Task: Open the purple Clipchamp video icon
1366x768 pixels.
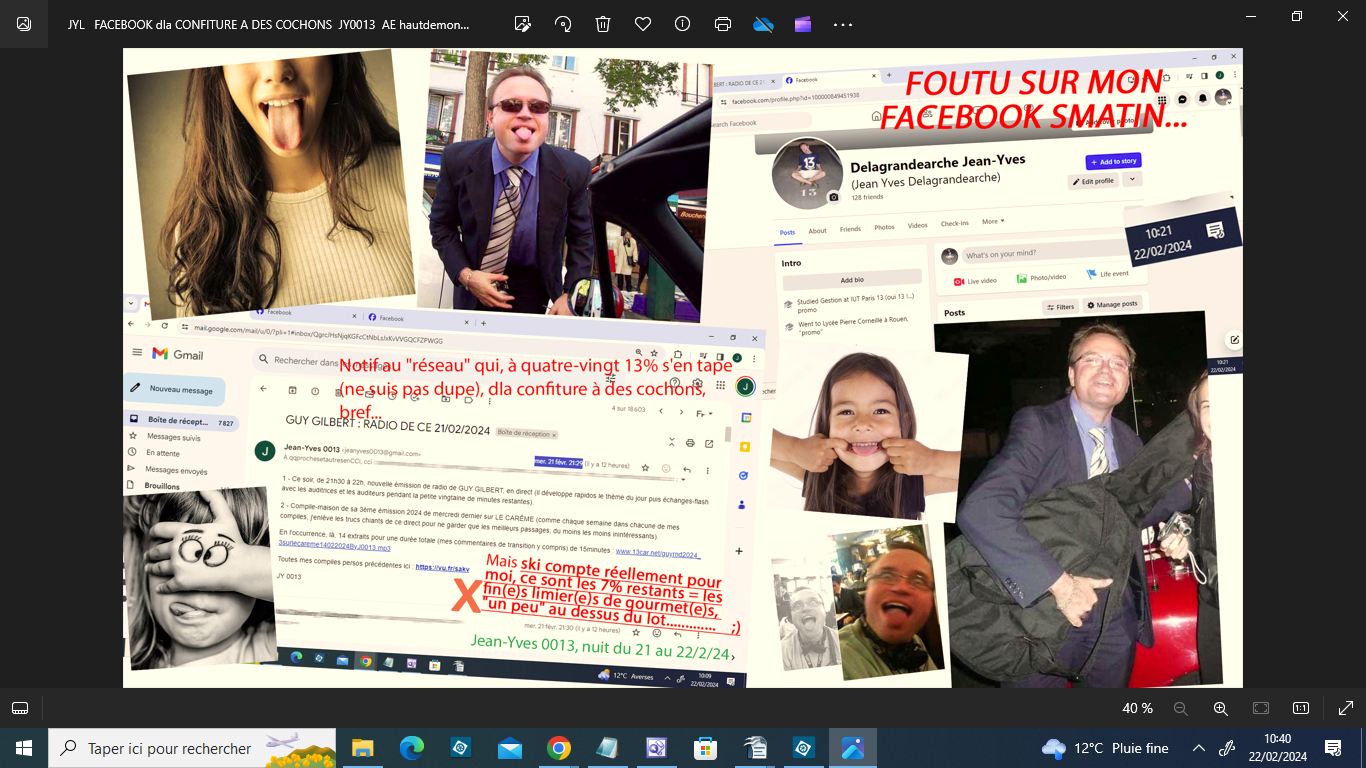Action: click(803, 24)
